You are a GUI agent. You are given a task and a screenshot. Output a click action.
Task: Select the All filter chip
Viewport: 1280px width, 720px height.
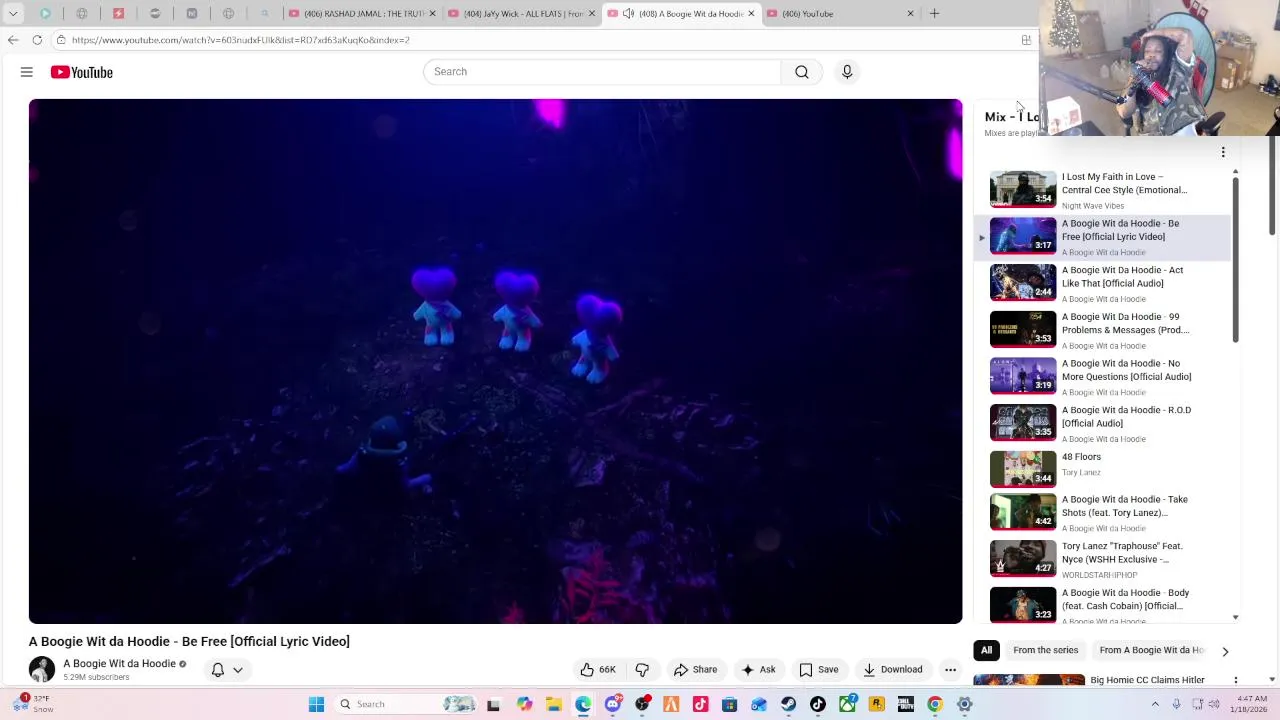(986, 650)
